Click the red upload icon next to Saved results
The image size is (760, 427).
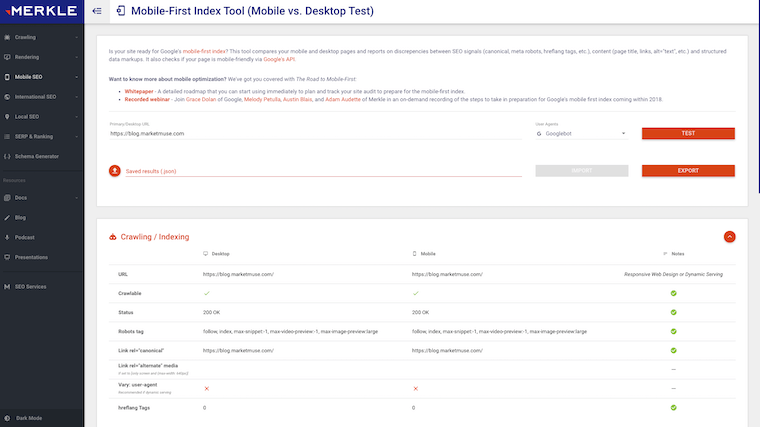tap(114, 171)
